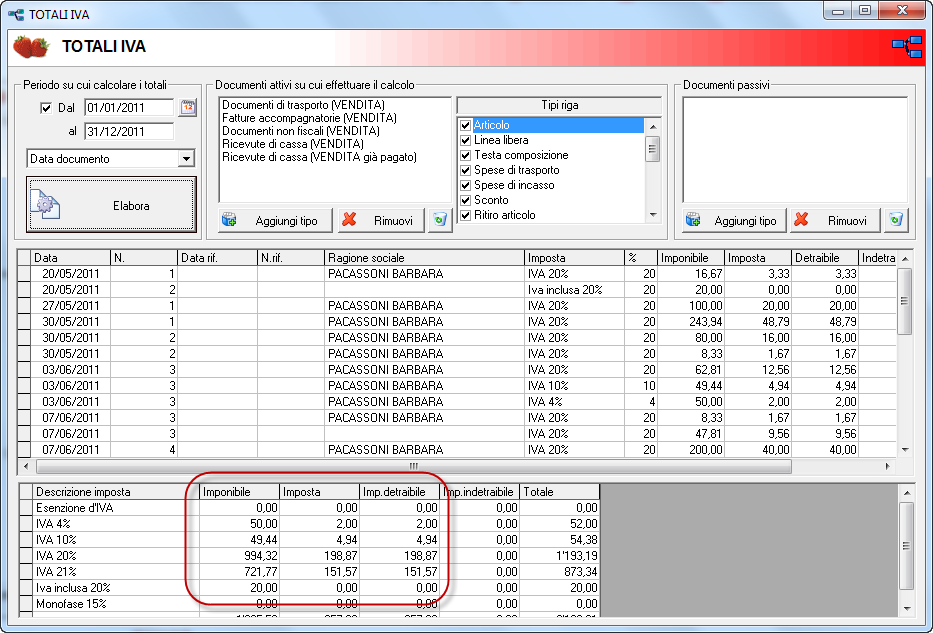Click the 1'193,19 total cell

pyautogui.click(x=559, y=556)
